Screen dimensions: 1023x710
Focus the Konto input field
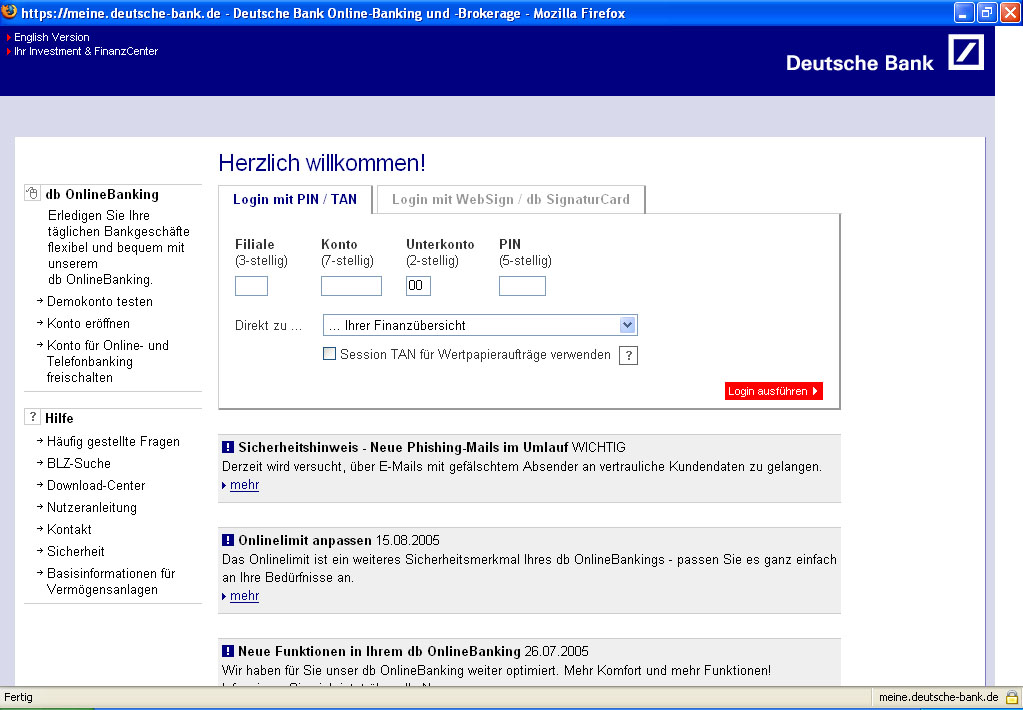[351, 286]
